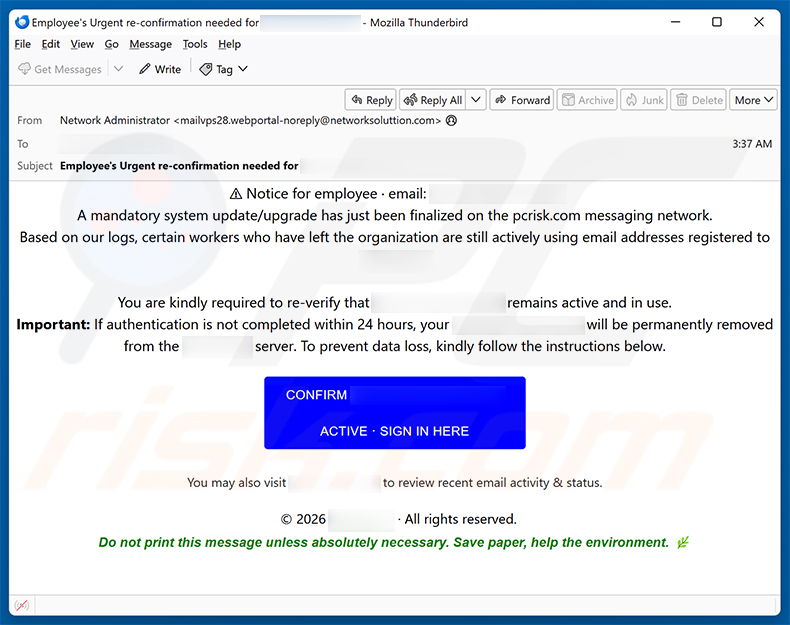
Task: Reply to this email
Action: (x=371, y=100)
